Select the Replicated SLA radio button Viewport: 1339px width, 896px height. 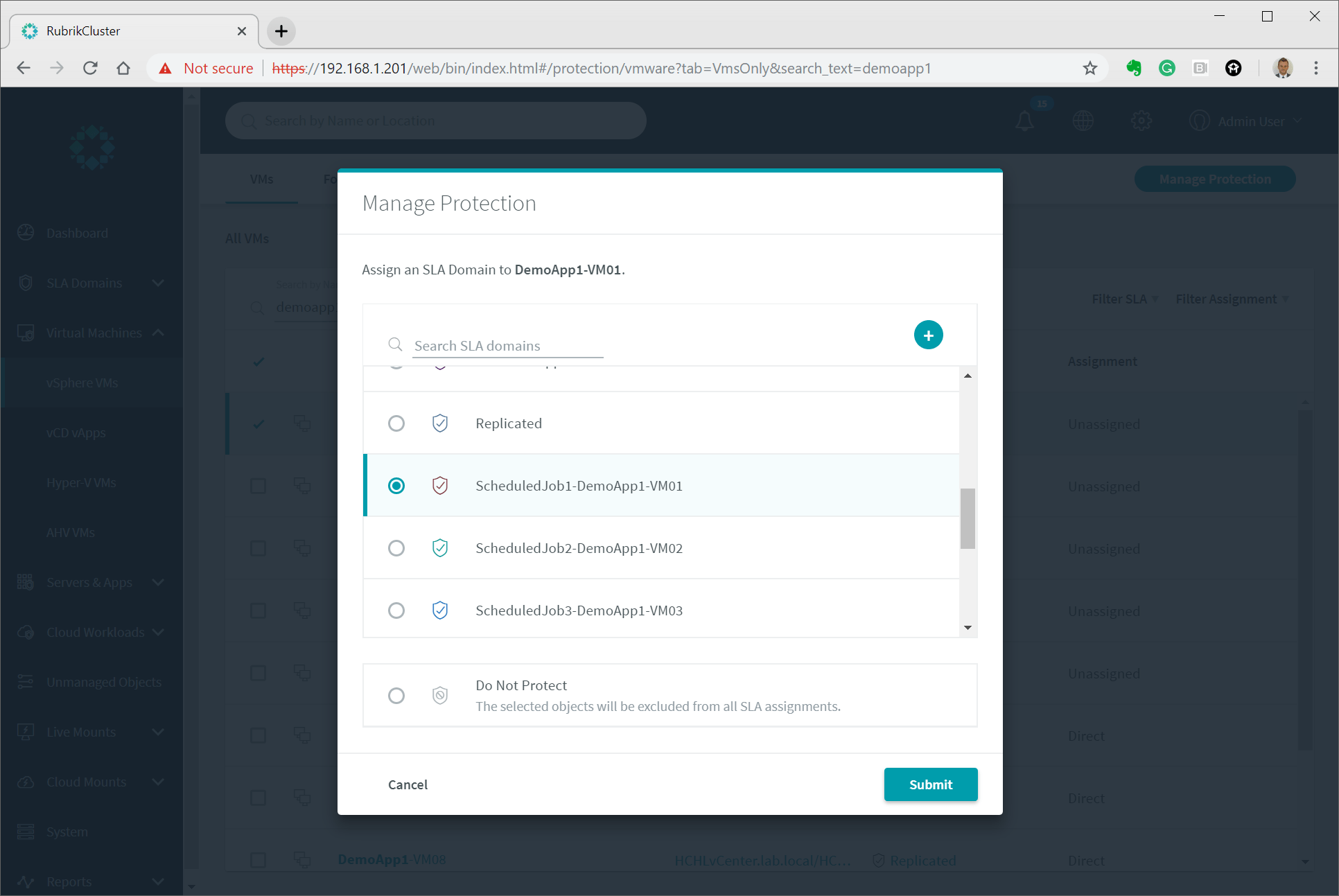[396, 423]
